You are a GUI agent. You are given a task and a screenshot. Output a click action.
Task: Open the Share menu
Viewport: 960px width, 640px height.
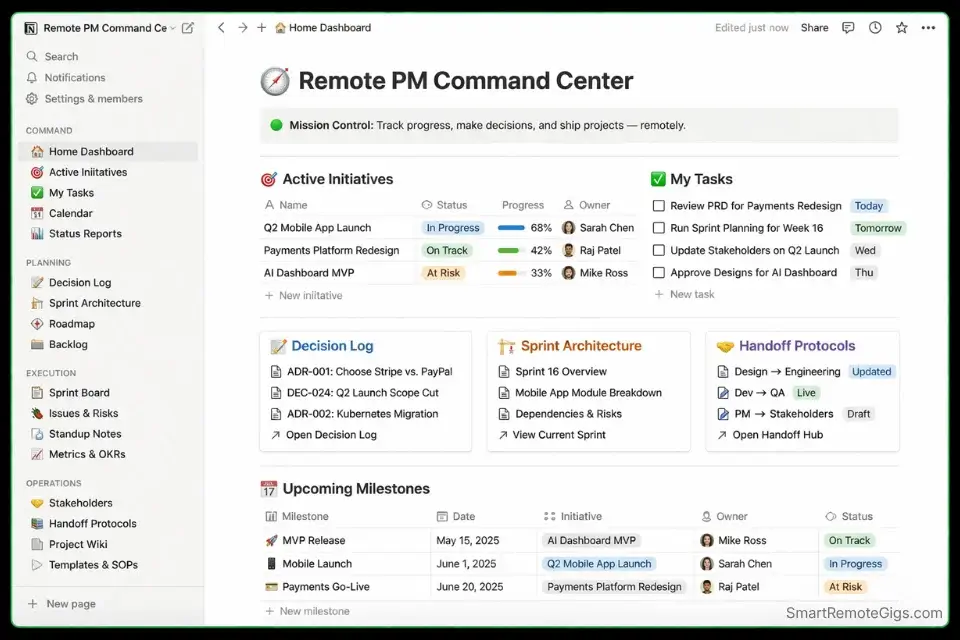click(814, 28)
